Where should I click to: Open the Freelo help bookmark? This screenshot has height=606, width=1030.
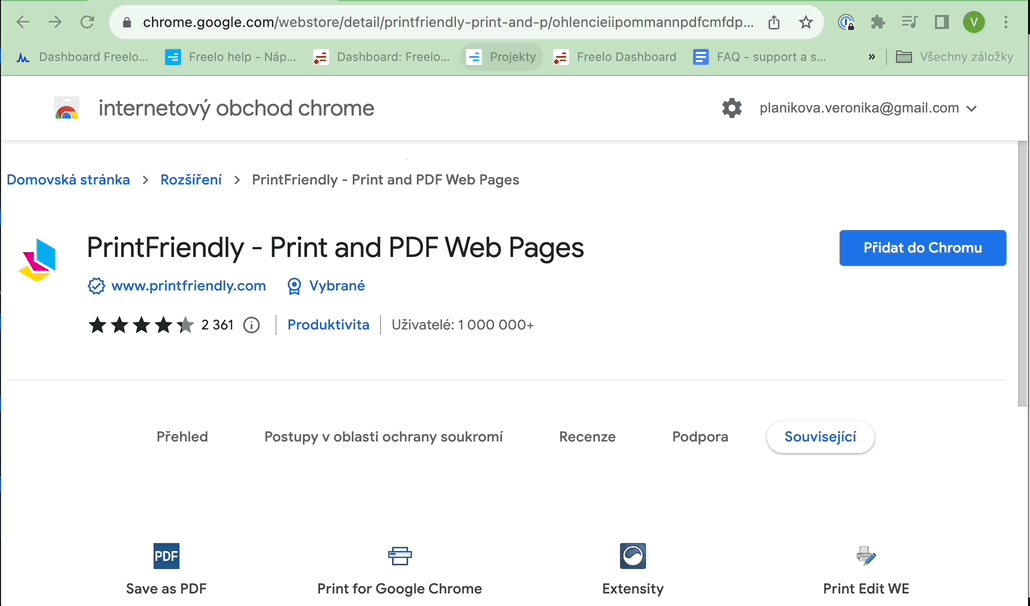[x=231, y=57]
